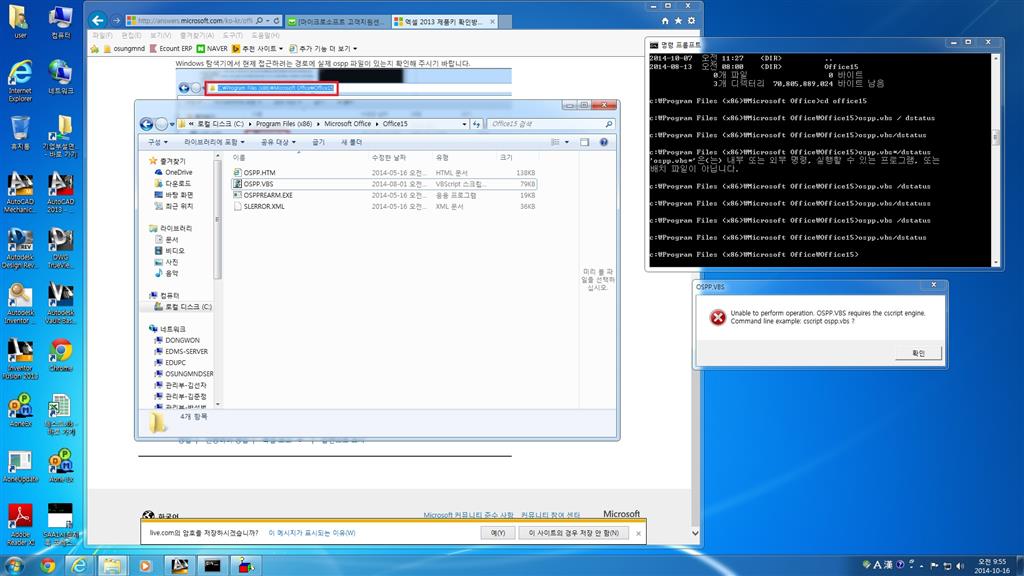Select DONGWON network computer
Viewport: 1024px width, 576px height.
click(x=182, y=340)
